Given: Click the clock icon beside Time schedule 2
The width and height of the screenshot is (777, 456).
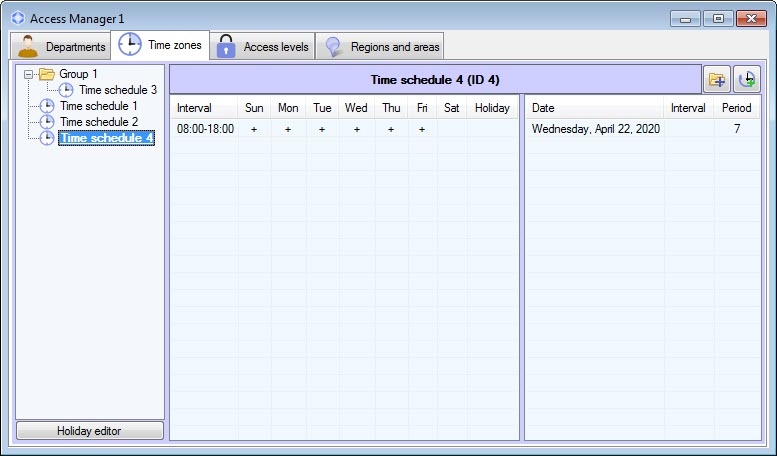Looking at the screenshot, I should pyautogui.click(x=47, y=121).
